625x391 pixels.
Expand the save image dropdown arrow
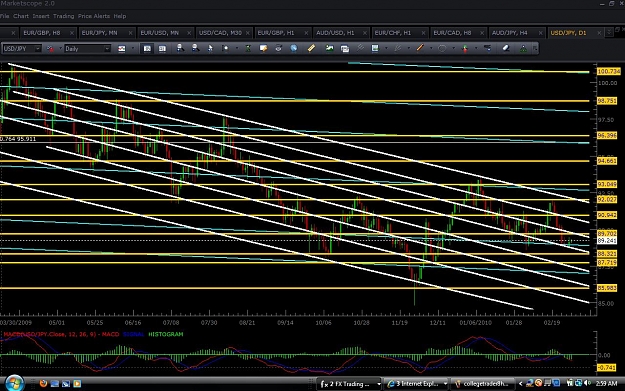click(x=386, y=49)
